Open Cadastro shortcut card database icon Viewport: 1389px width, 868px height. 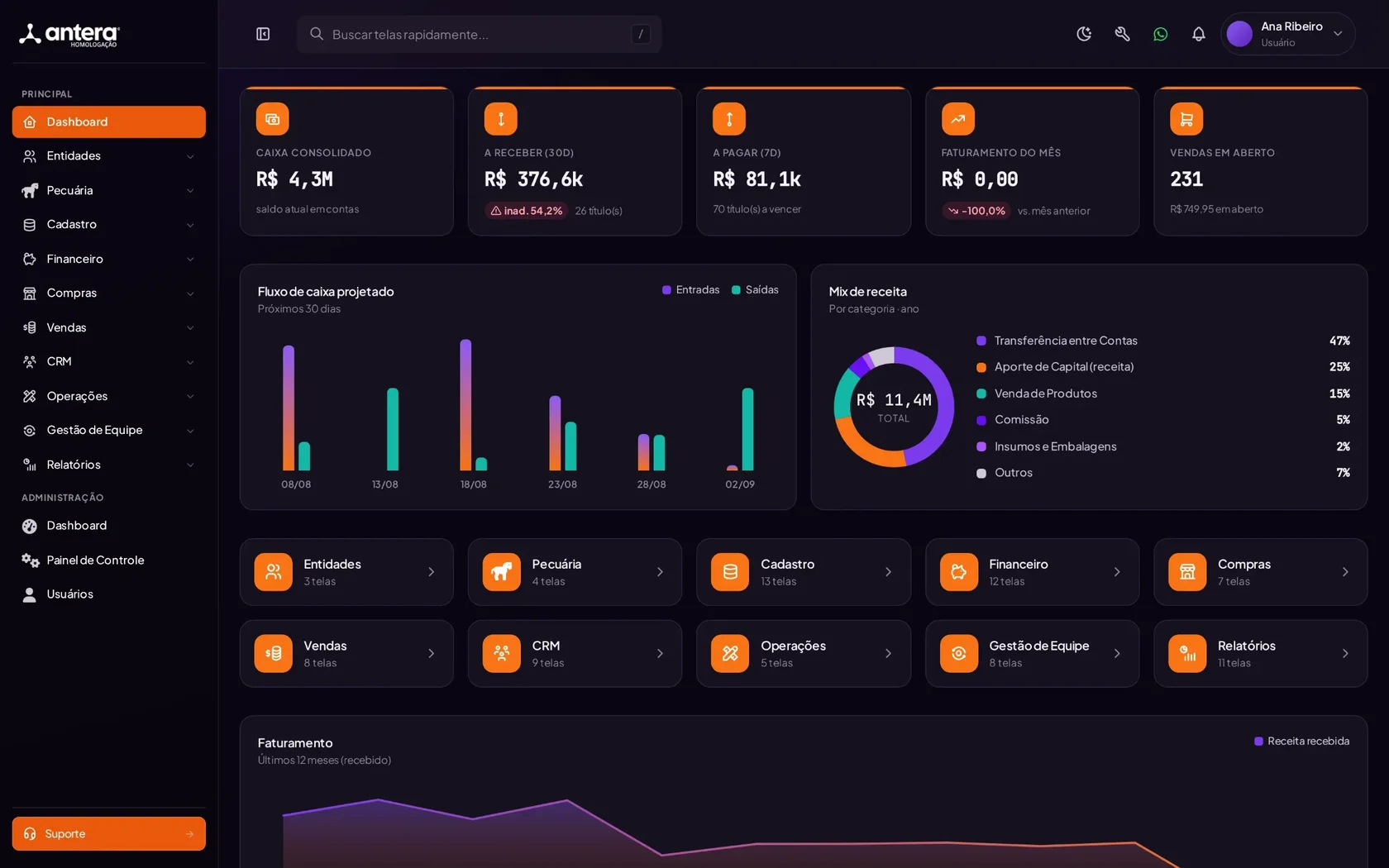point(730,572)
